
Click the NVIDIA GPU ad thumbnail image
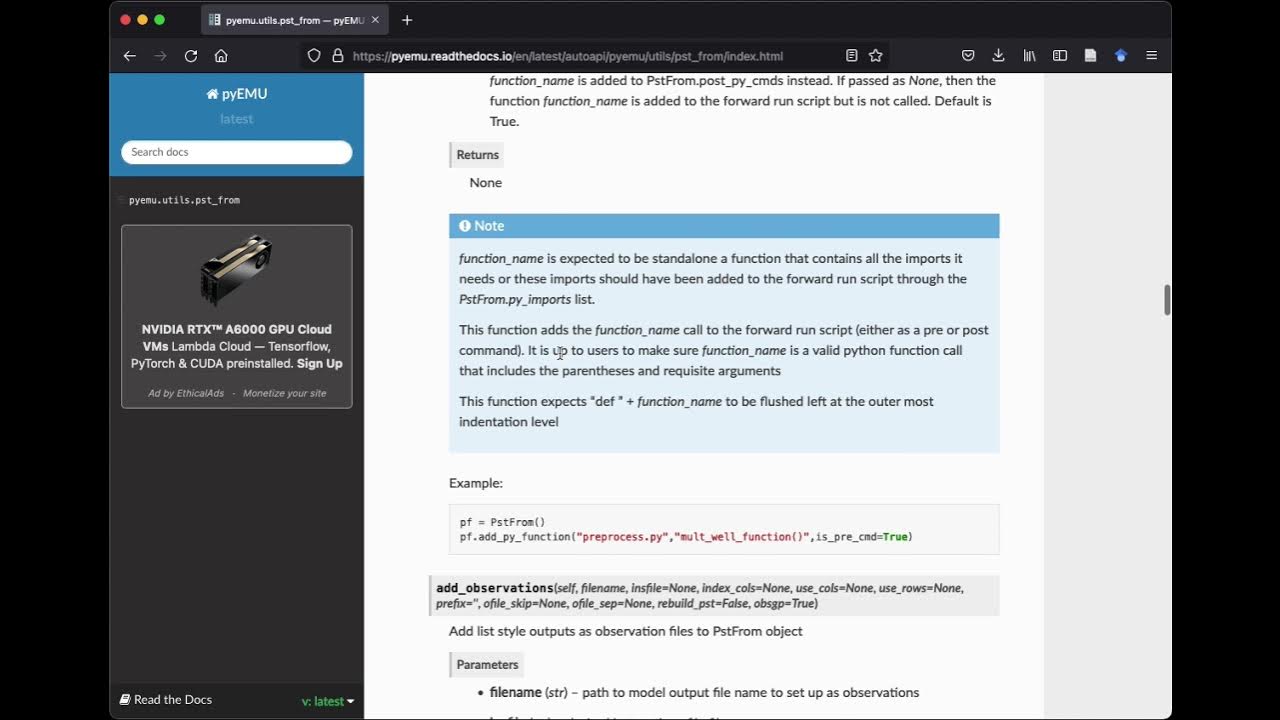click(237, 270)
